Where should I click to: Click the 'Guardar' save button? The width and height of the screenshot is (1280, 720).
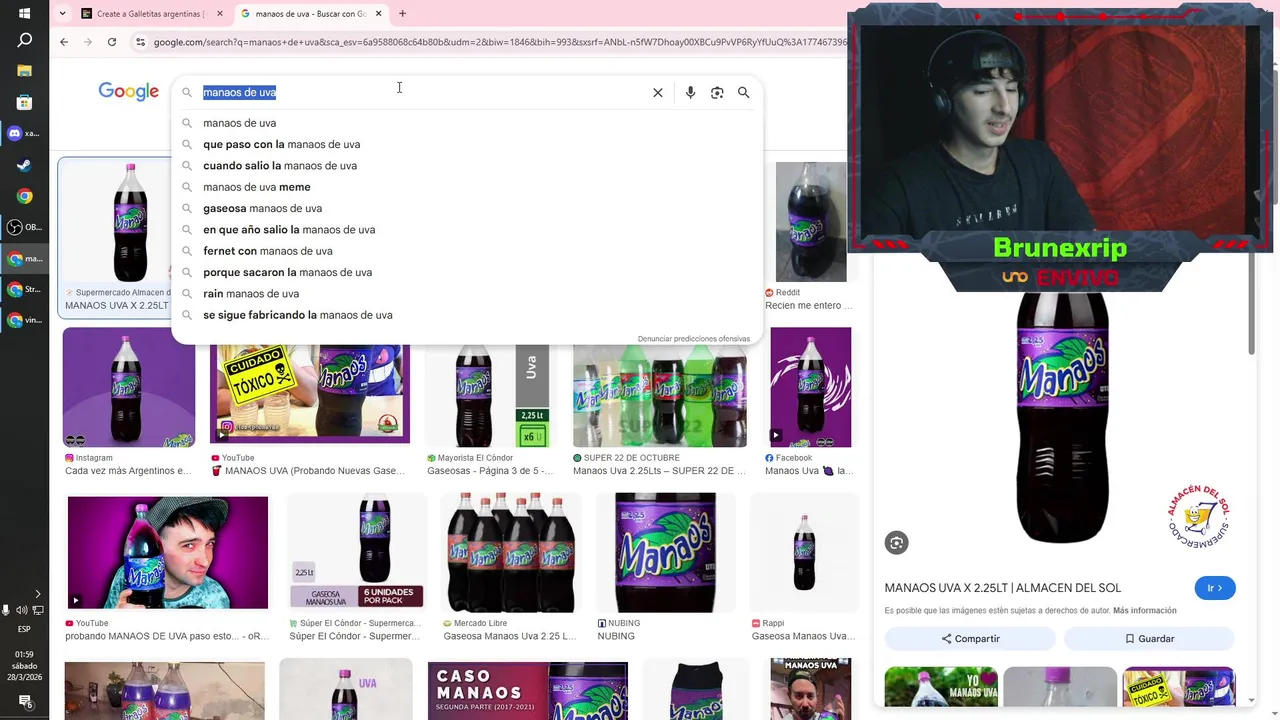(1149, 638)
